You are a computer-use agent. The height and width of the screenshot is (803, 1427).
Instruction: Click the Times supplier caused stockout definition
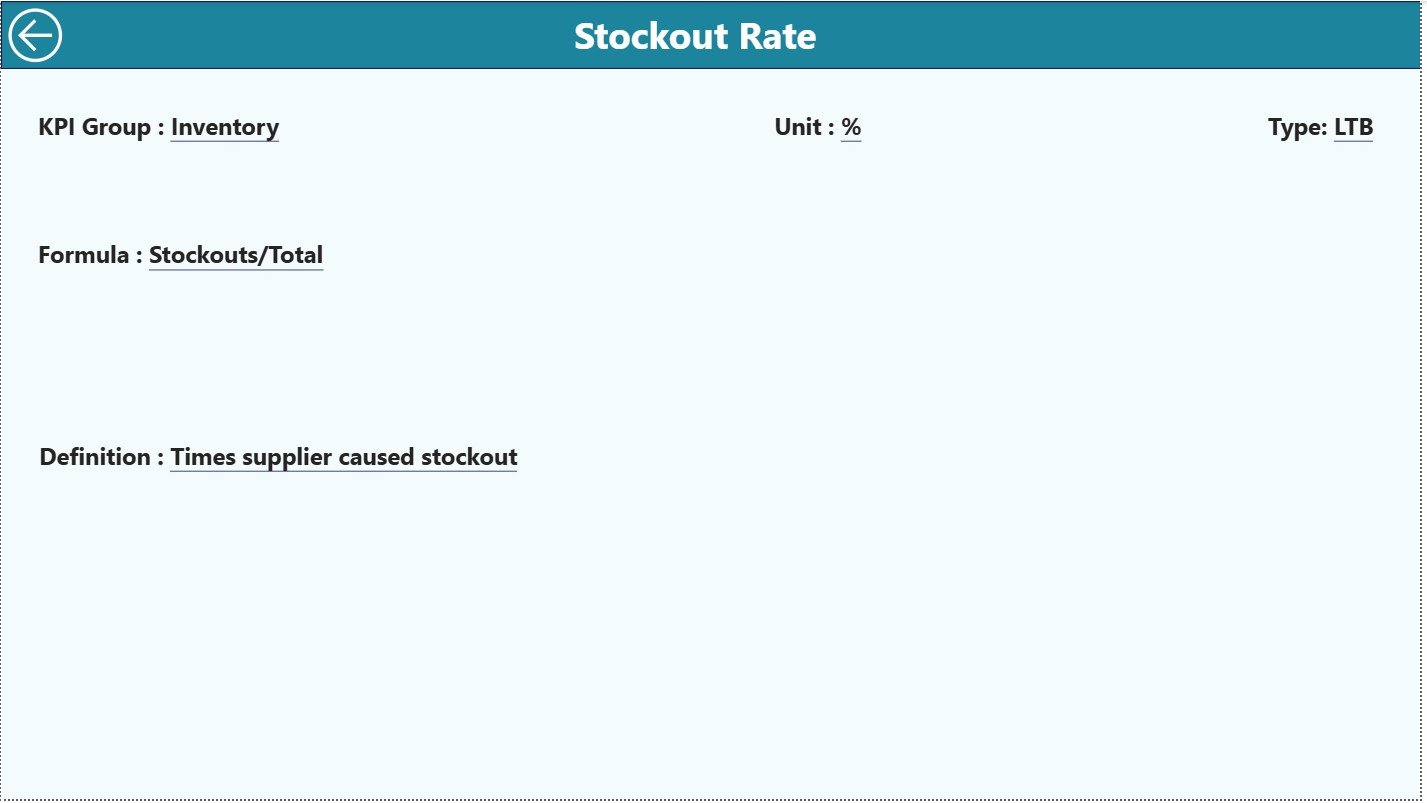click(x=343, y=457)
